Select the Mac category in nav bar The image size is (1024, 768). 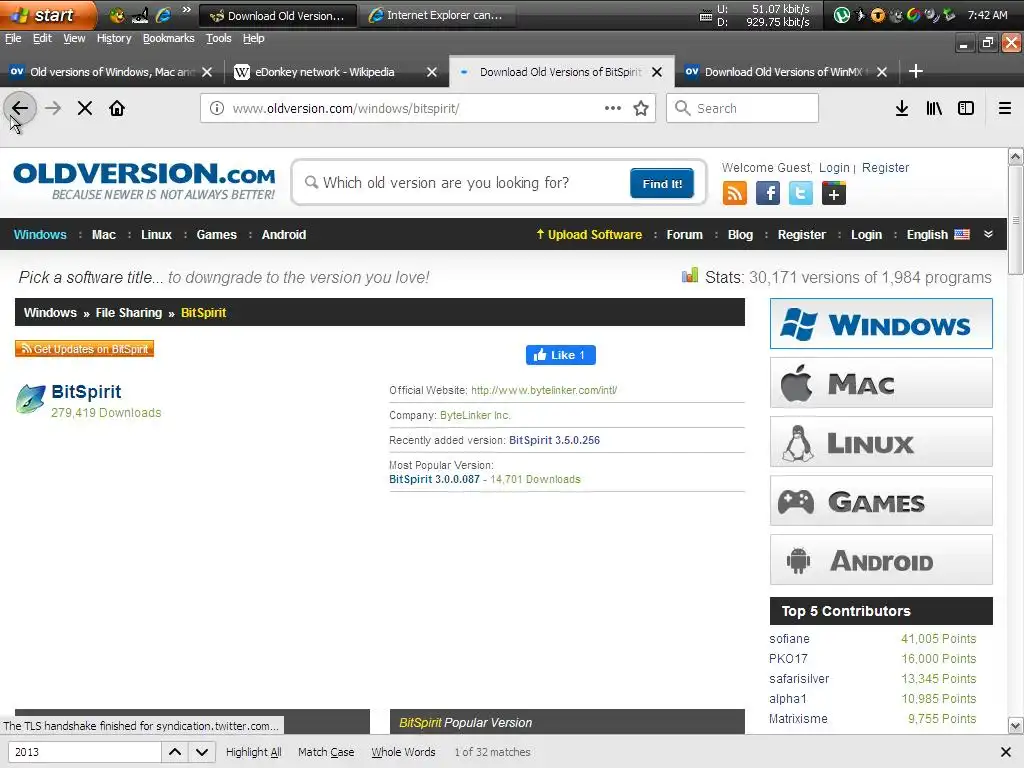click(x=103, y=234)
